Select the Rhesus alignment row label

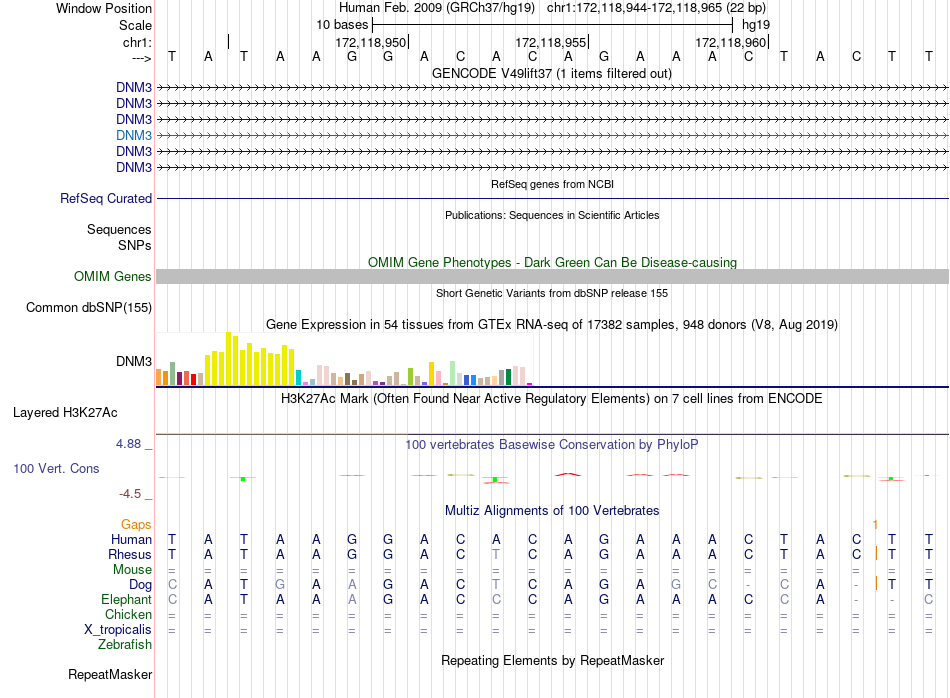(x=130, y=554)
